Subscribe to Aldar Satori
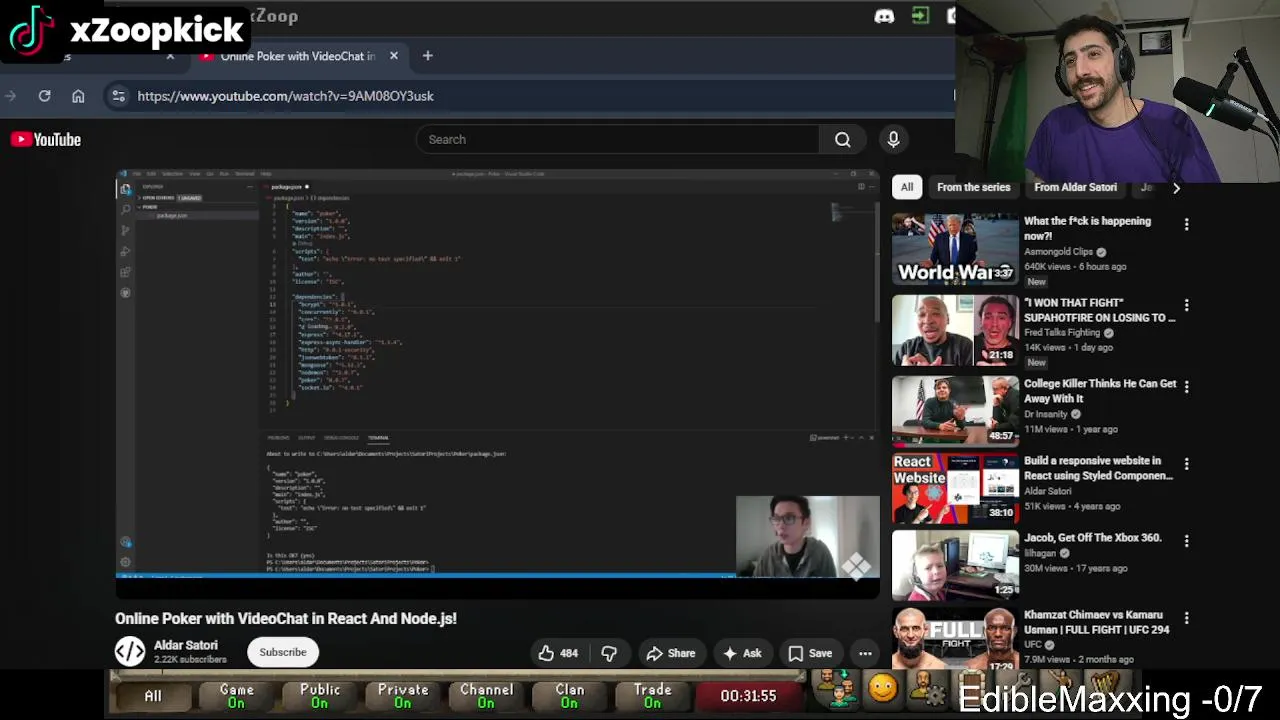 283,652
